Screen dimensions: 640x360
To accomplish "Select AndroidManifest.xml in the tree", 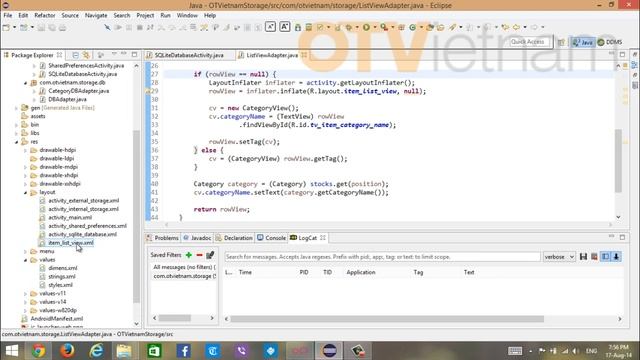I will tap(57, 319).
